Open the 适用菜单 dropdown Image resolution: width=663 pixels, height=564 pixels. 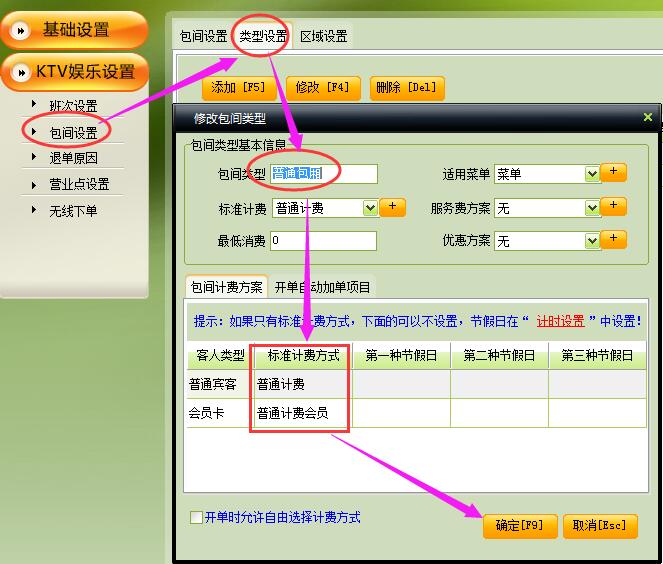[x=591, y=174]
